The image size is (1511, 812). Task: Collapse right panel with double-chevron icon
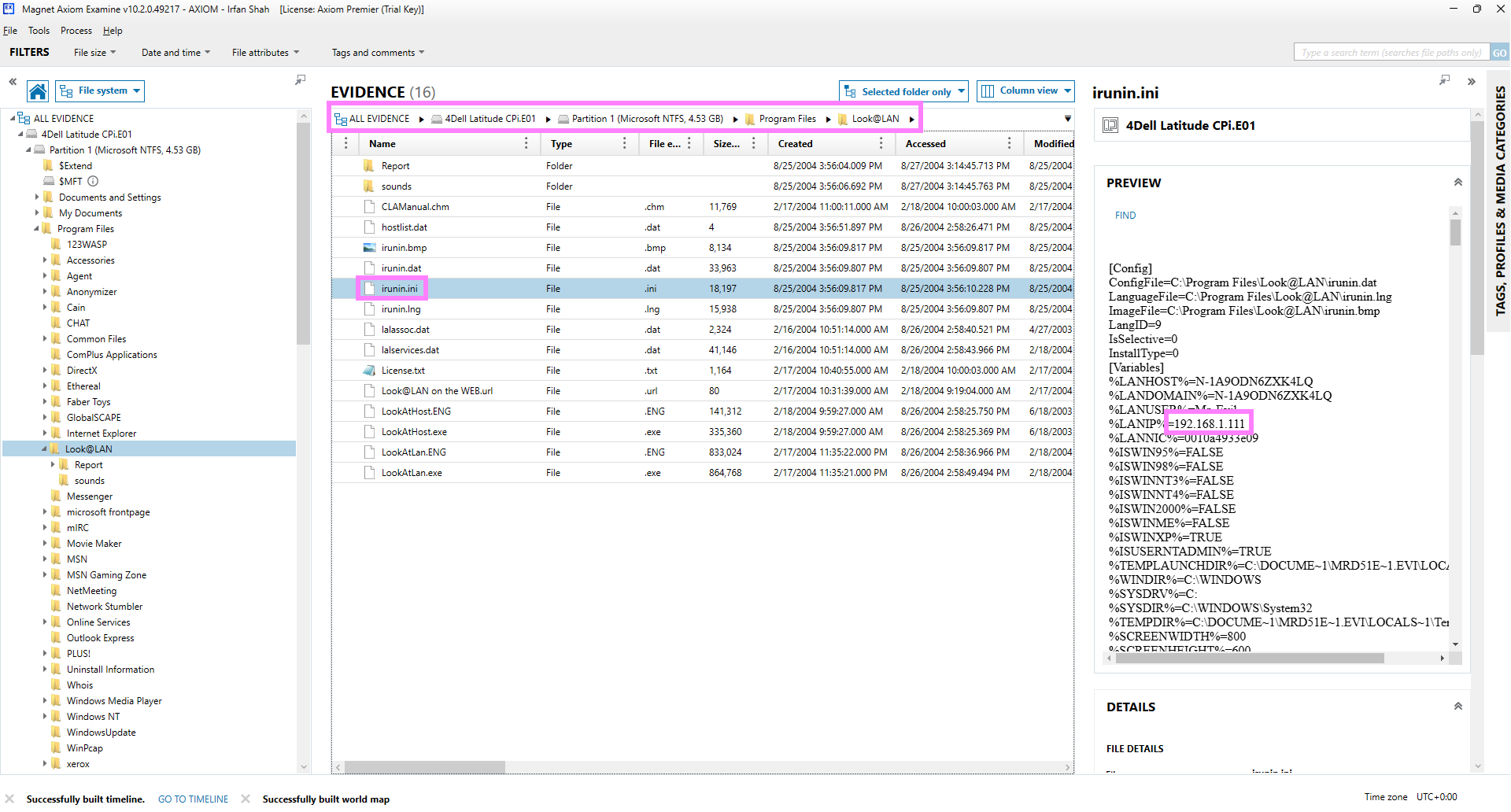point(1471,81)
